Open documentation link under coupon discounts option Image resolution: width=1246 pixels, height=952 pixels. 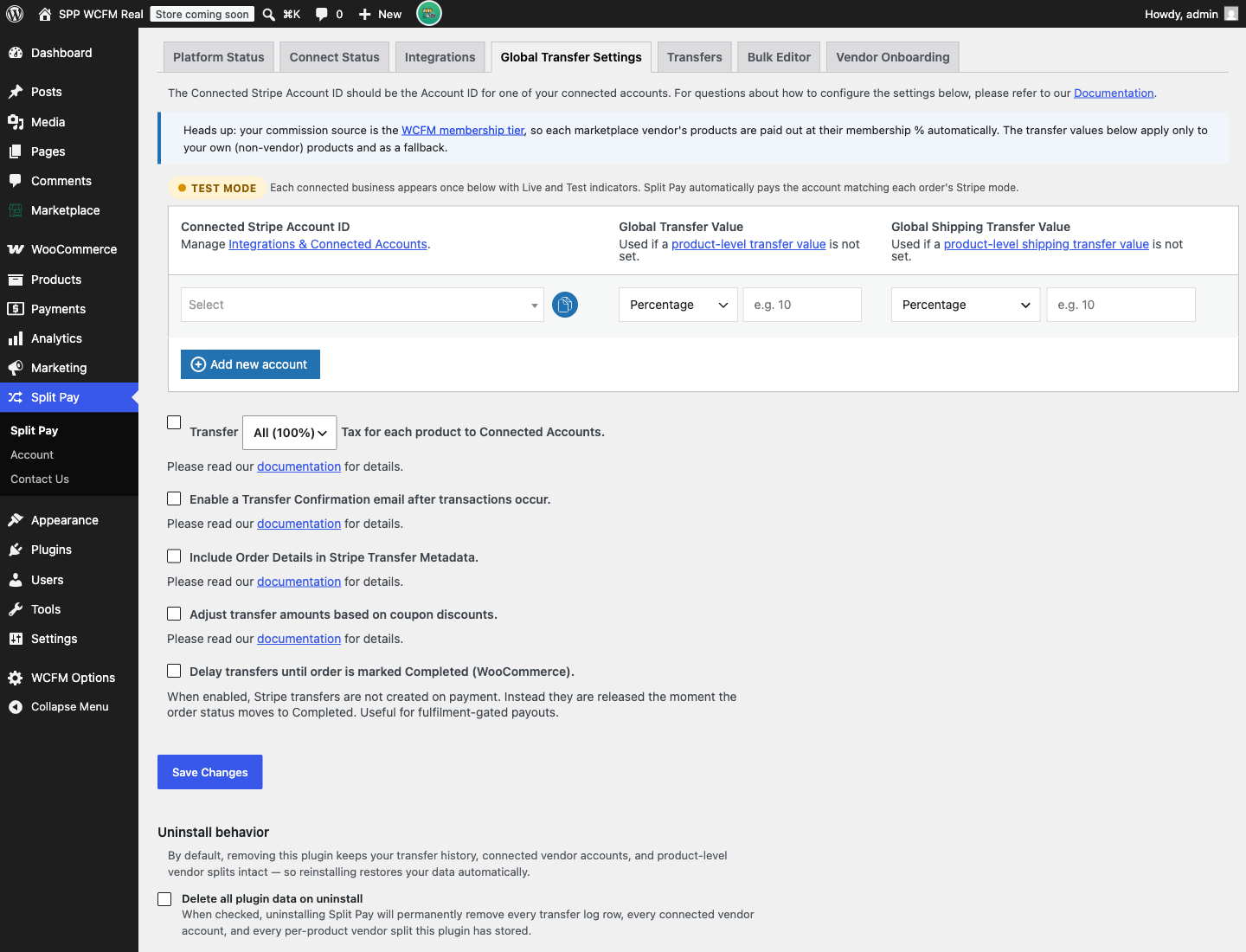[299, 639]
